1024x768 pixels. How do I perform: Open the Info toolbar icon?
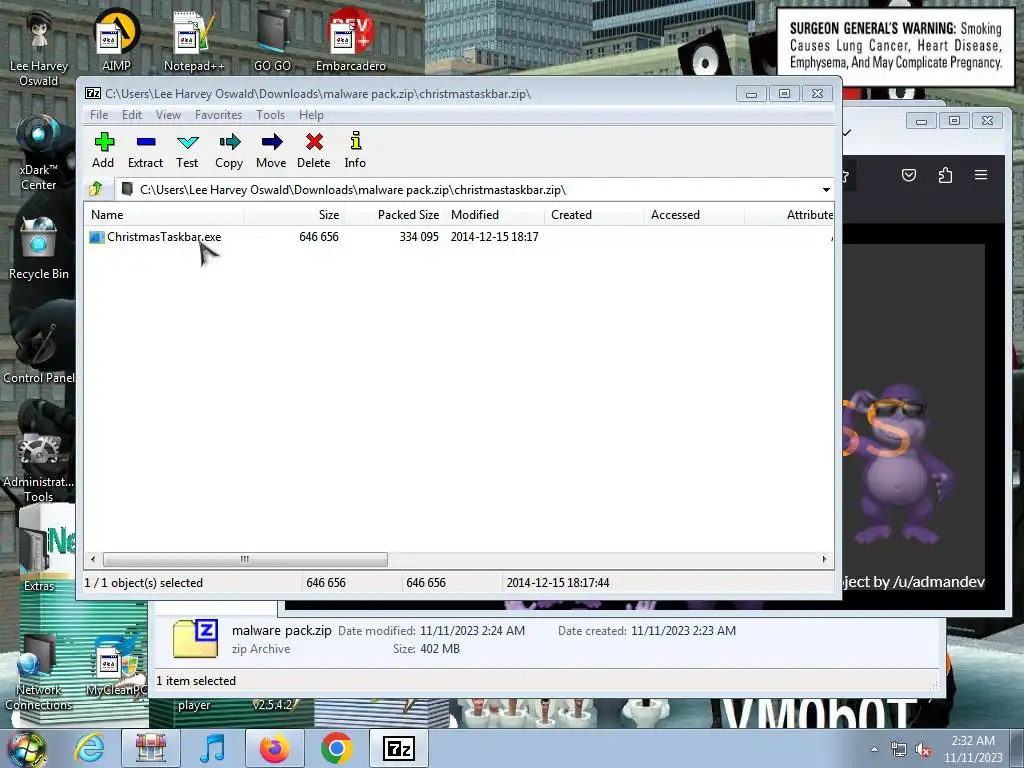coord(355,151)
